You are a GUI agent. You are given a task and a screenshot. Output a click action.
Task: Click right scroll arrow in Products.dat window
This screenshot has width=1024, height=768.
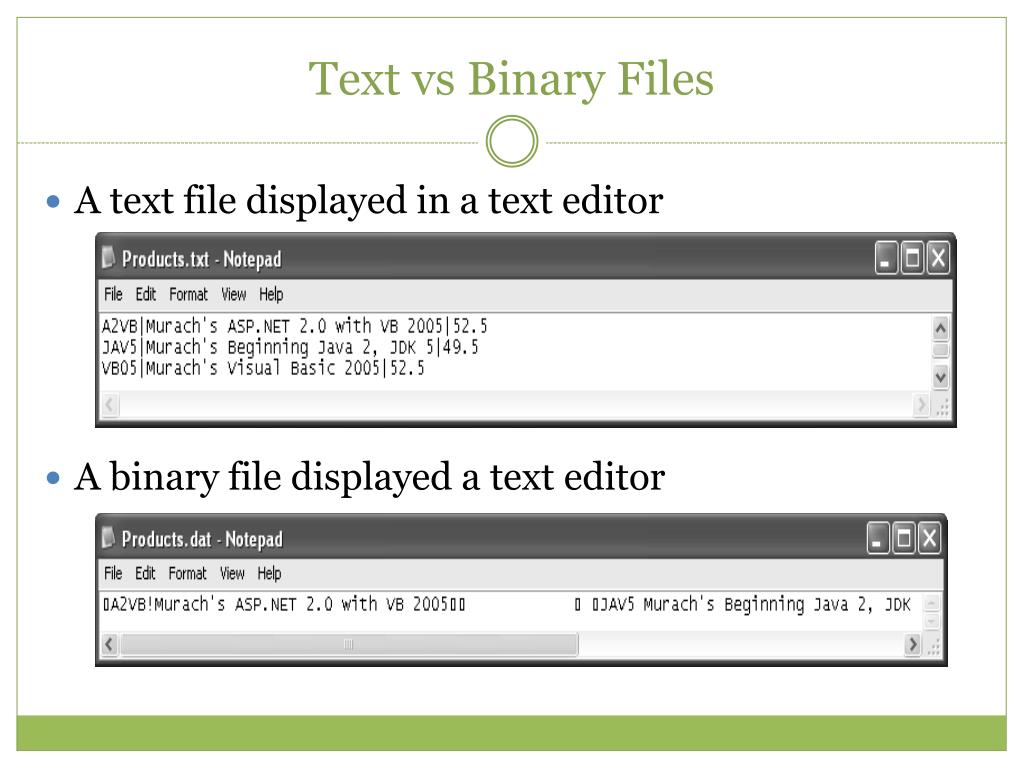(x=912, y=645)
